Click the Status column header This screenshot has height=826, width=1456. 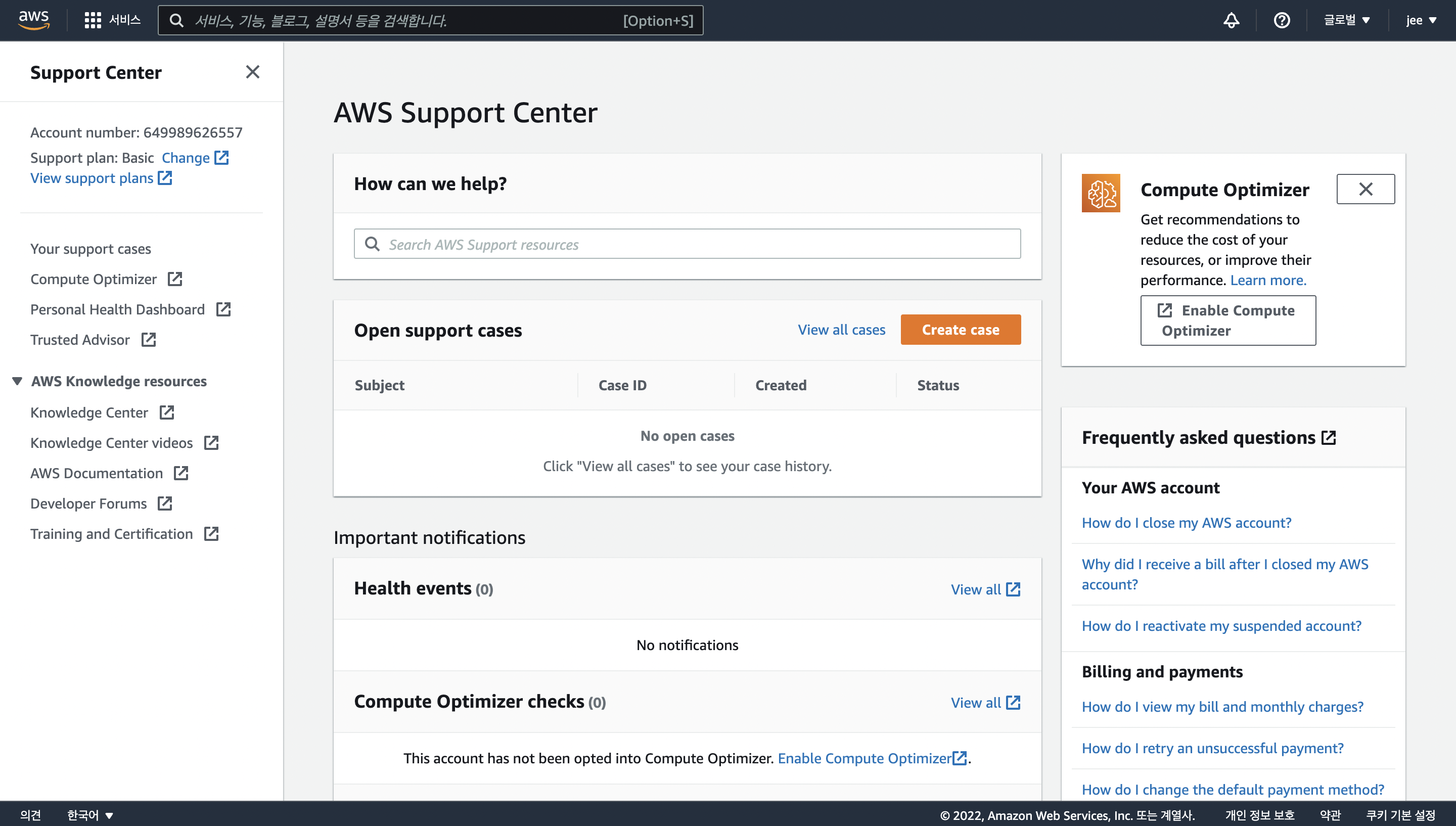pyautogui.click(x=938, y=385)
